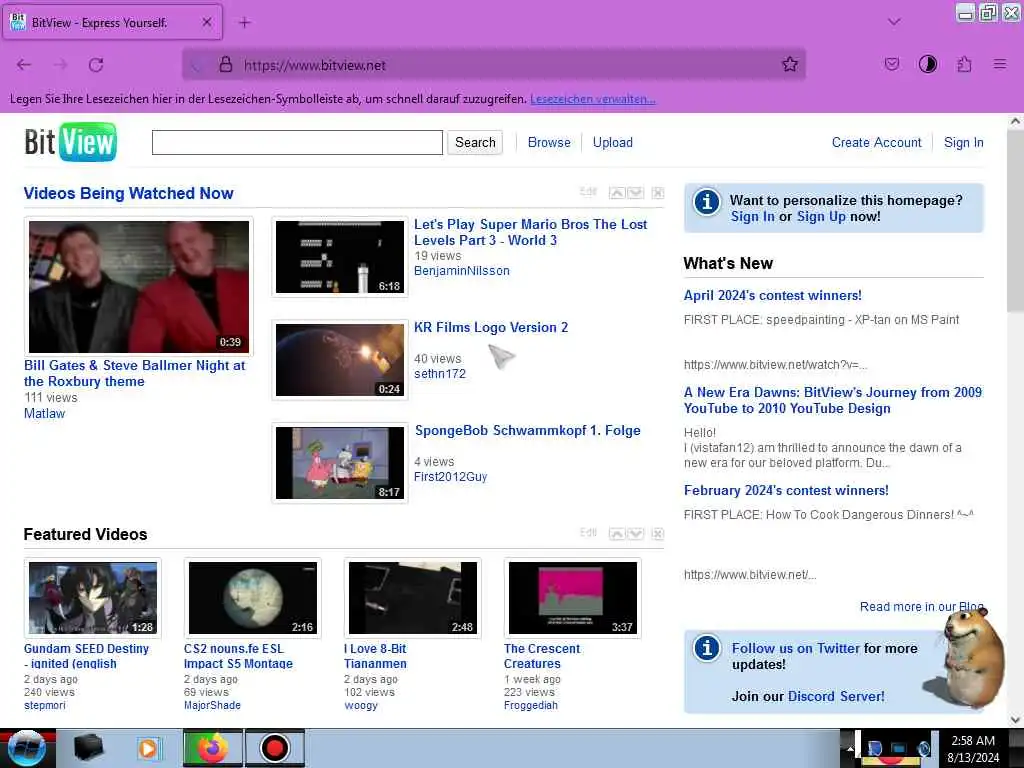This screenshot has width=1024, height=768.
Task: Click the info icon in personalize box
Action: [x=707, y=201]
